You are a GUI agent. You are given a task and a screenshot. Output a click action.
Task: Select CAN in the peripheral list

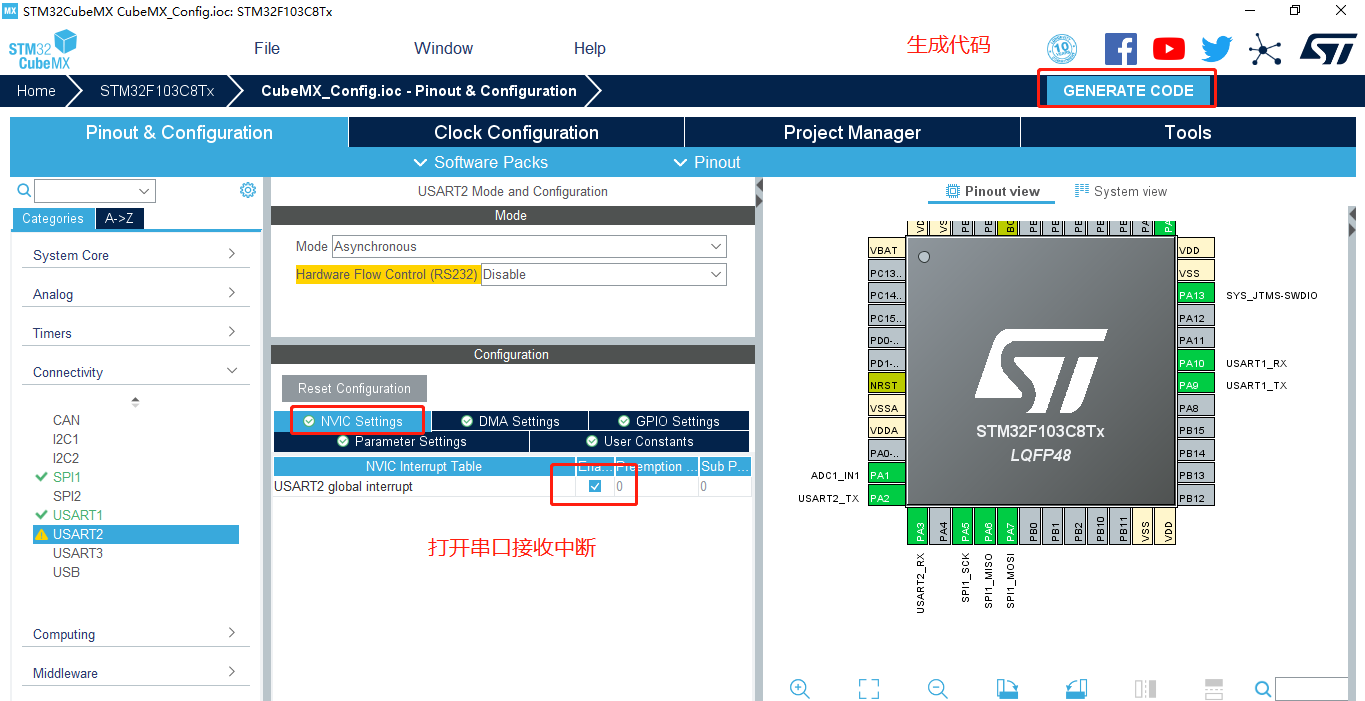pyautogui.click(x=66, y=420)
